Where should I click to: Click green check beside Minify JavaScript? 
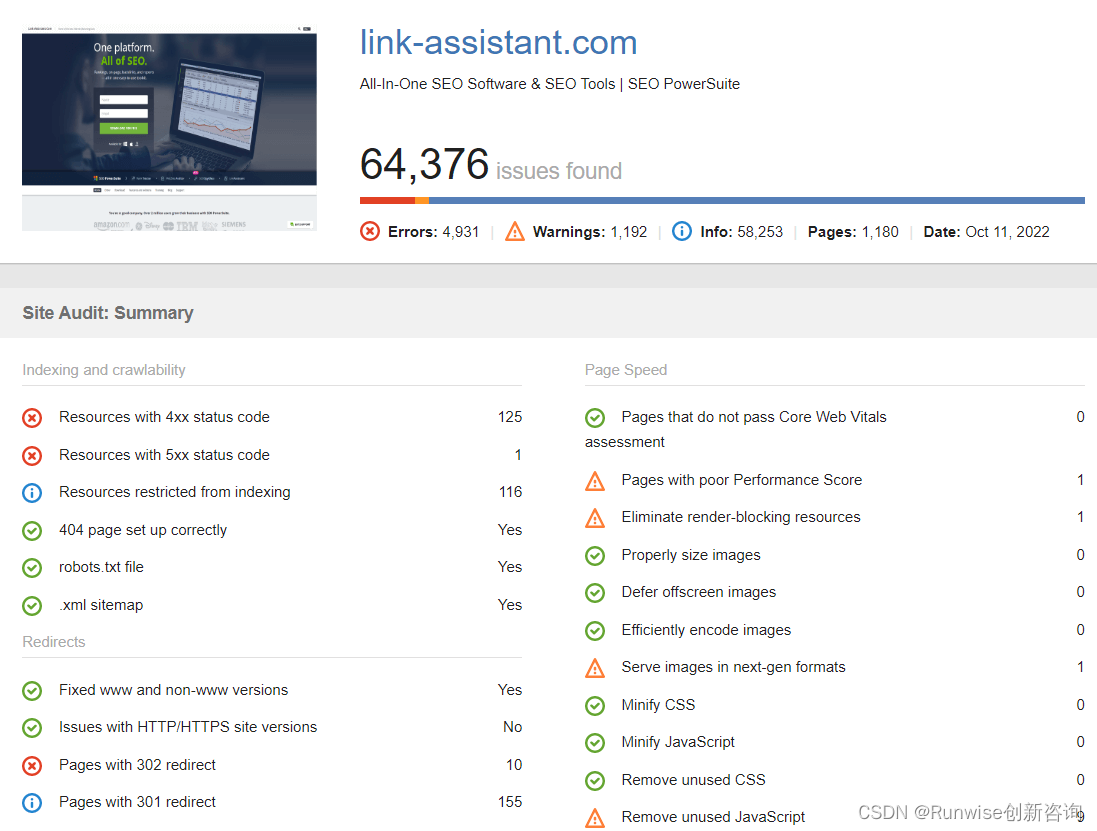pos(595,743)
